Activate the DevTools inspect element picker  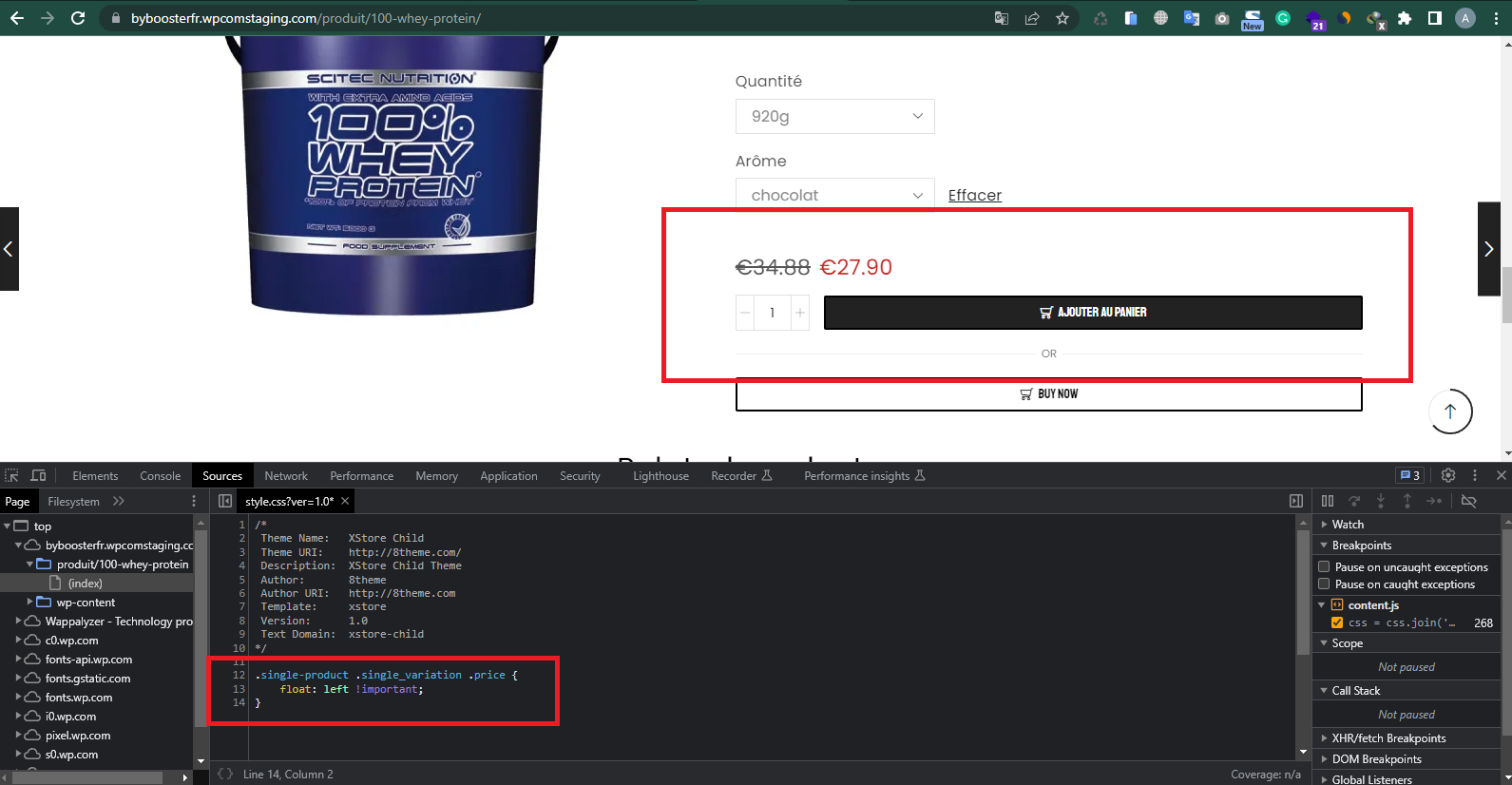[x=11, y=475]
